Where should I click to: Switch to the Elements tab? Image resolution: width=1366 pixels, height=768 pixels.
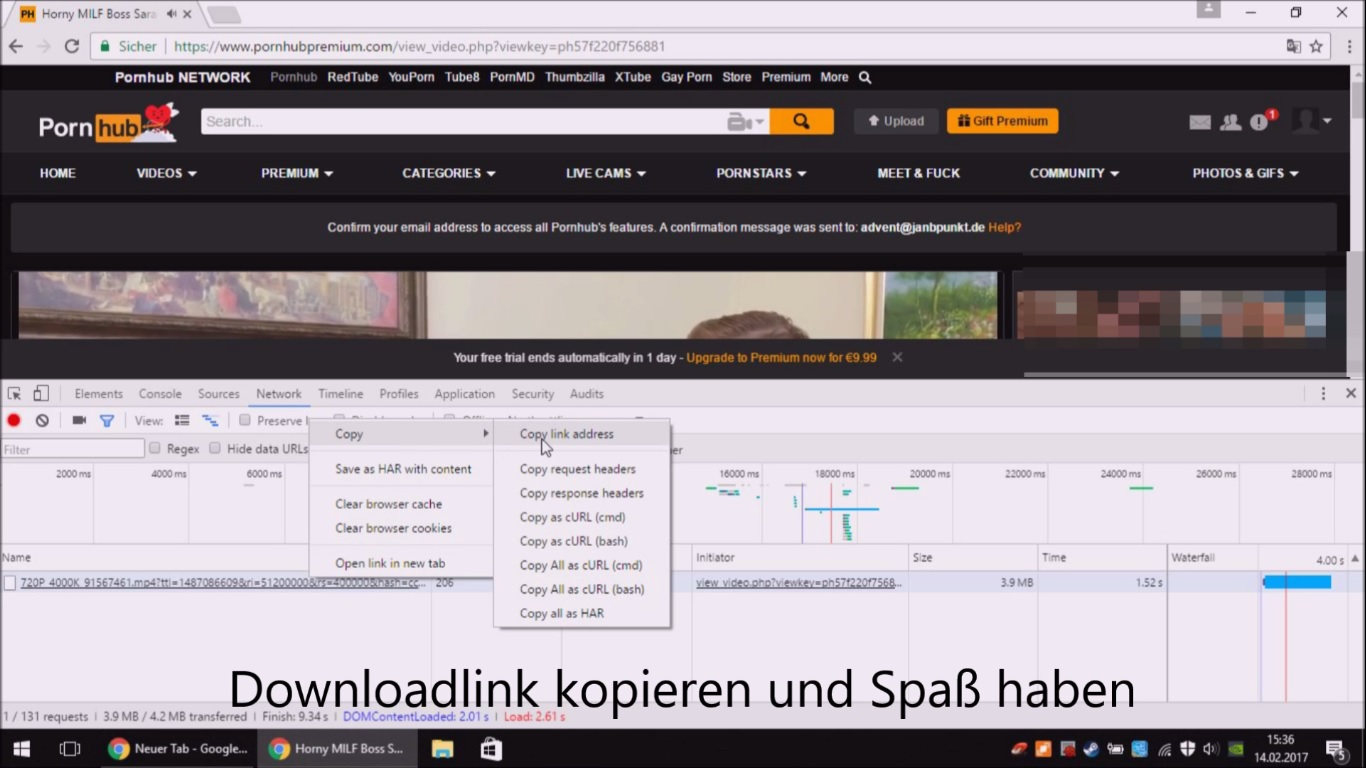tap(98, 394)
